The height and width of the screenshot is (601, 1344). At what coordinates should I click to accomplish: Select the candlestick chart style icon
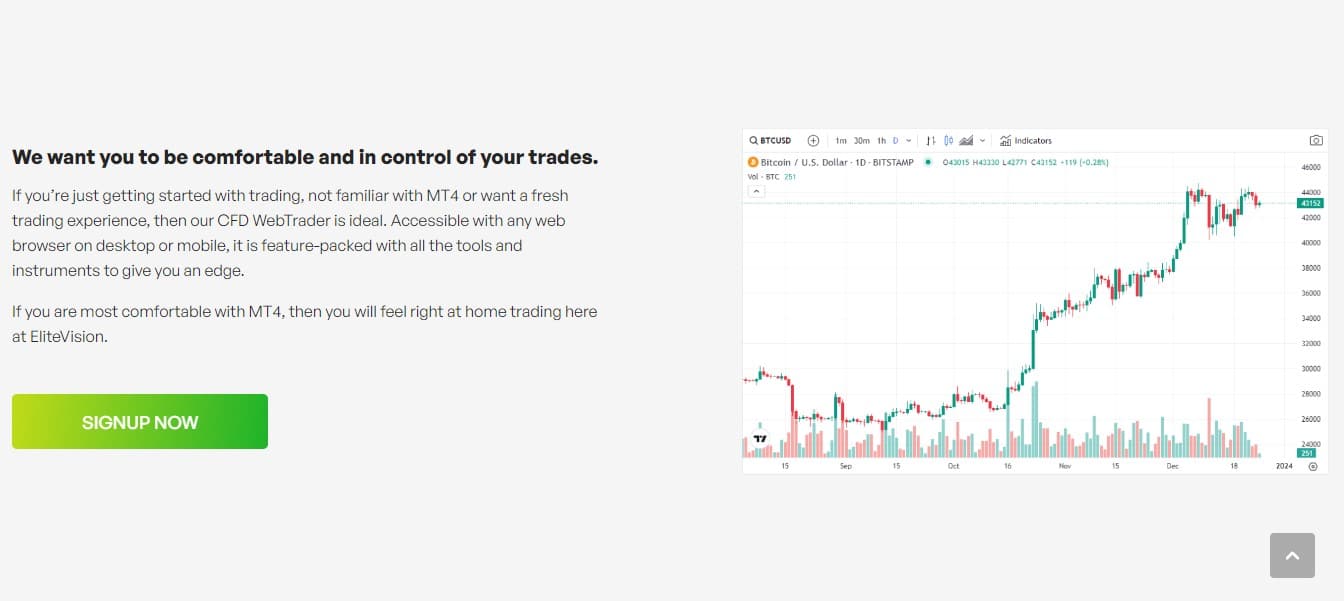[x=947, y=140]
